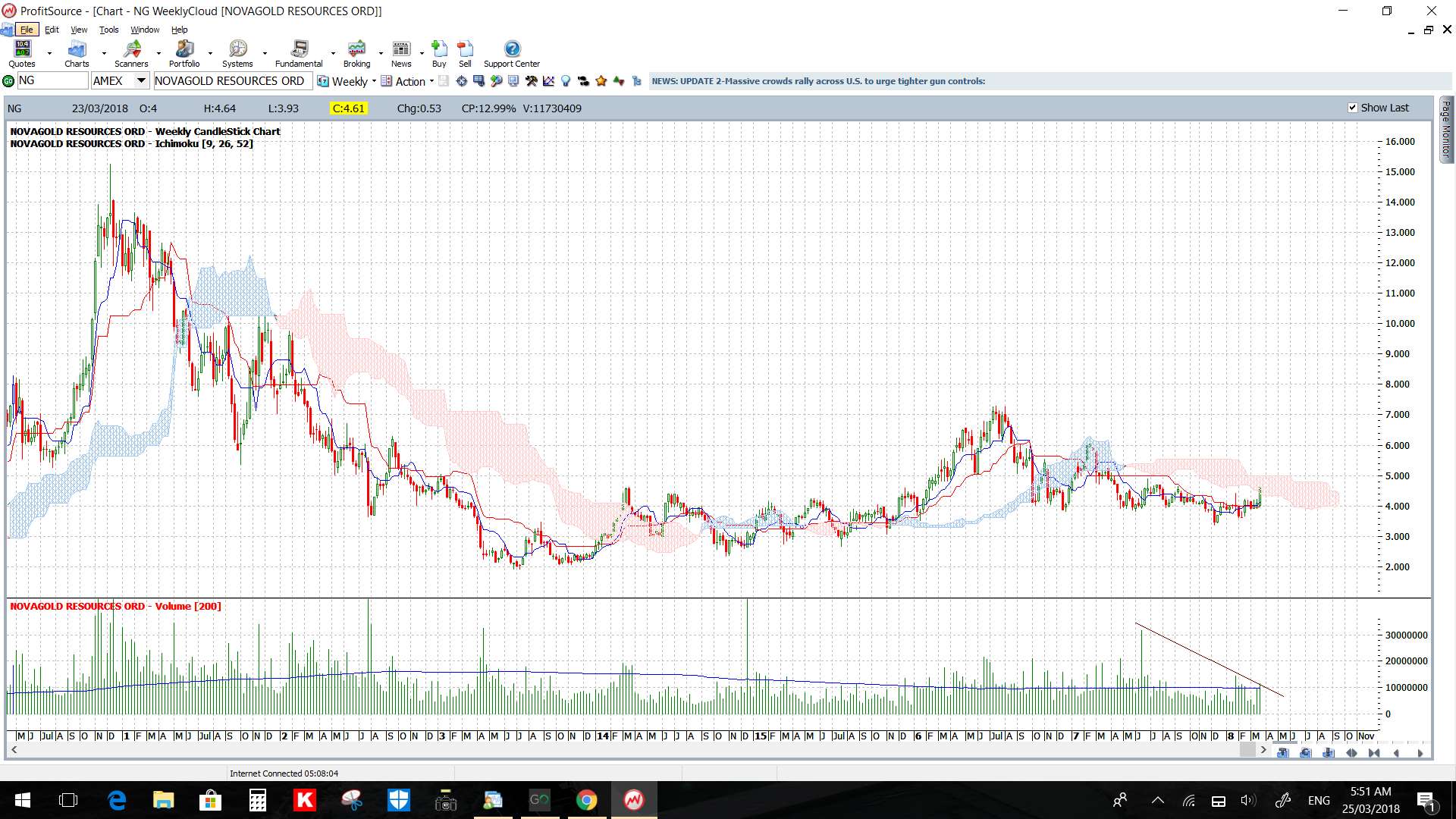This screenshot has height=819, width=1456.
Task: Expand the News dropdown arrow
Action: [x=422, y=54]
